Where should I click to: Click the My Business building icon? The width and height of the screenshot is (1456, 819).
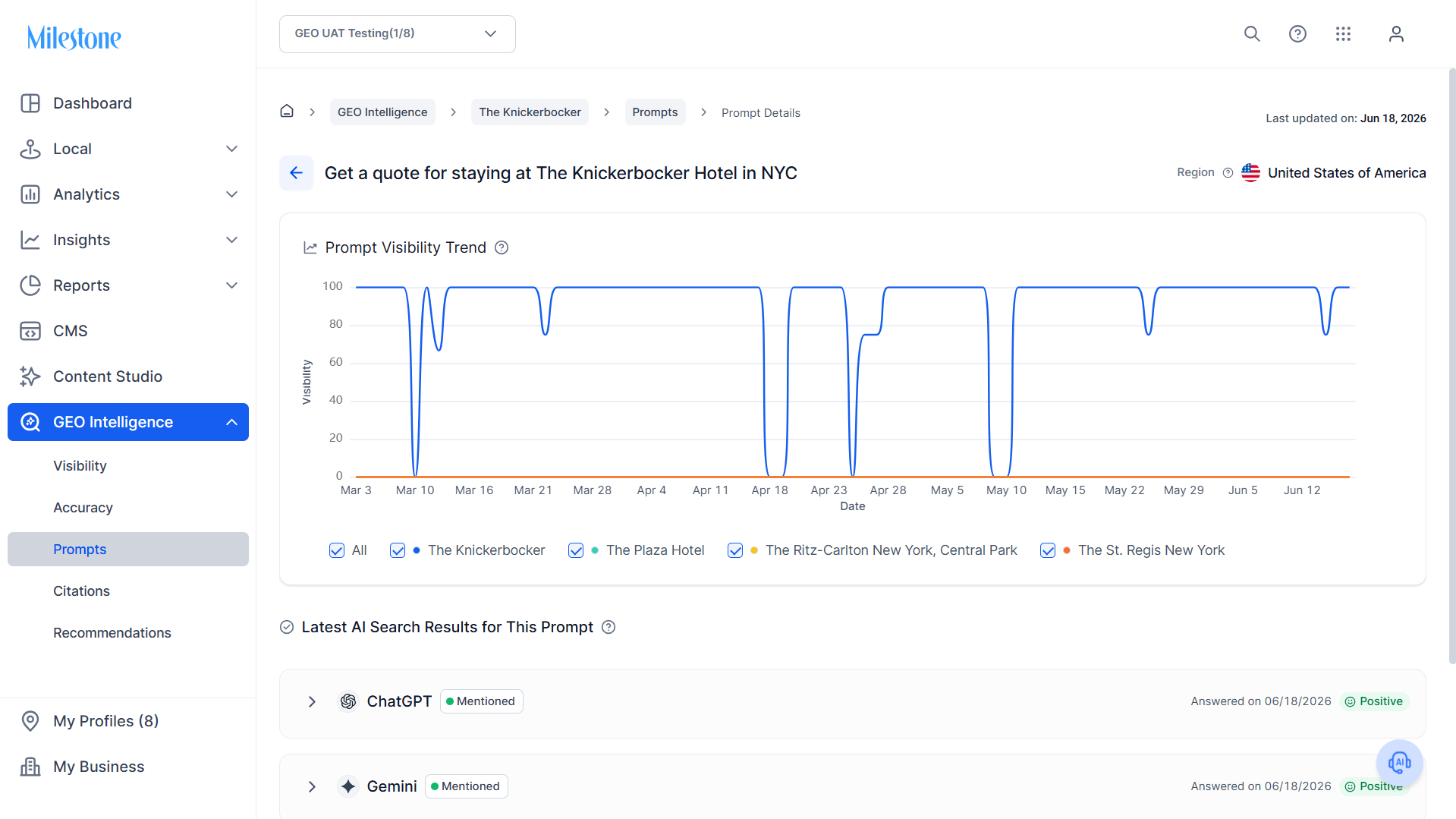(30, 767)
